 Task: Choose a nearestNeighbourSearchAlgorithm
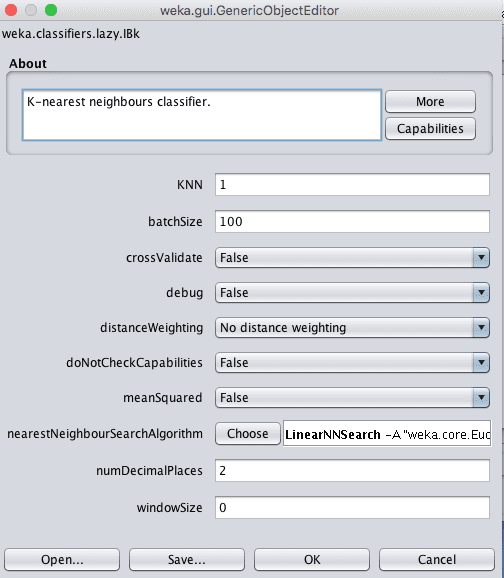pyautogui.click(x=248, y=434)
